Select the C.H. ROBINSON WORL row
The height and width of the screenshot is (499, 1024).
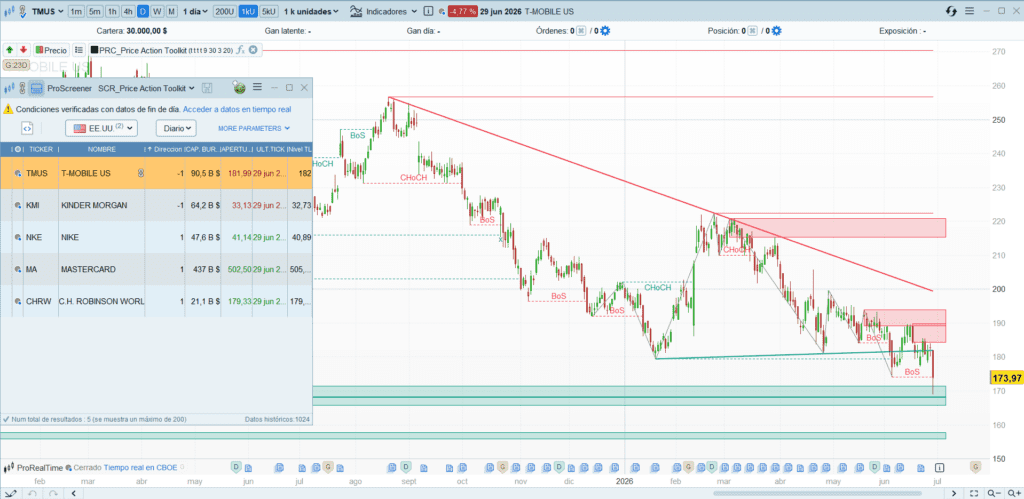click(x=157, y=301)
